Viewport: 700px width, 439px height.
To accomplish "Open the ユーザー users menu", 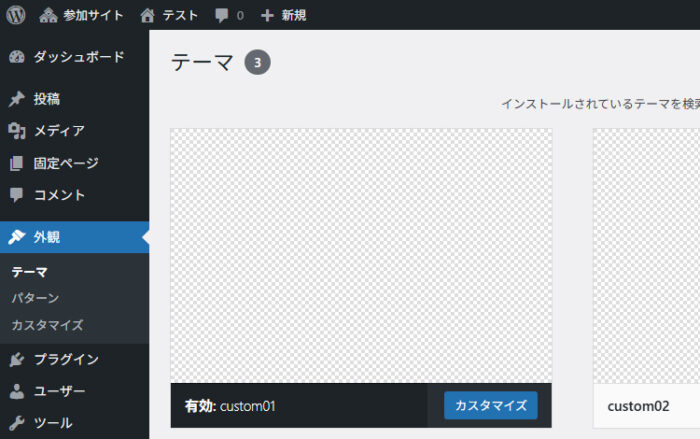I will (59, 391).
